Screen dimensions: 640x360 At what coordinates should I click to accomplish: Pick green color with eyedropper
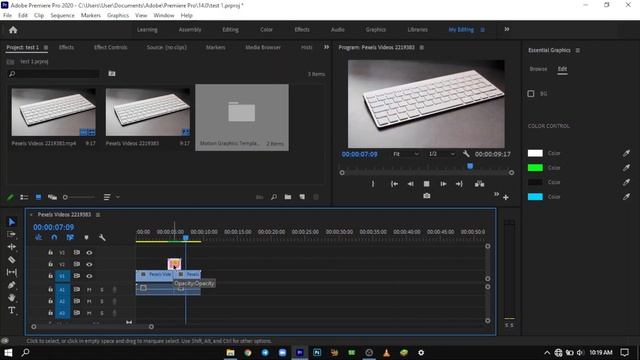[626, 168]
